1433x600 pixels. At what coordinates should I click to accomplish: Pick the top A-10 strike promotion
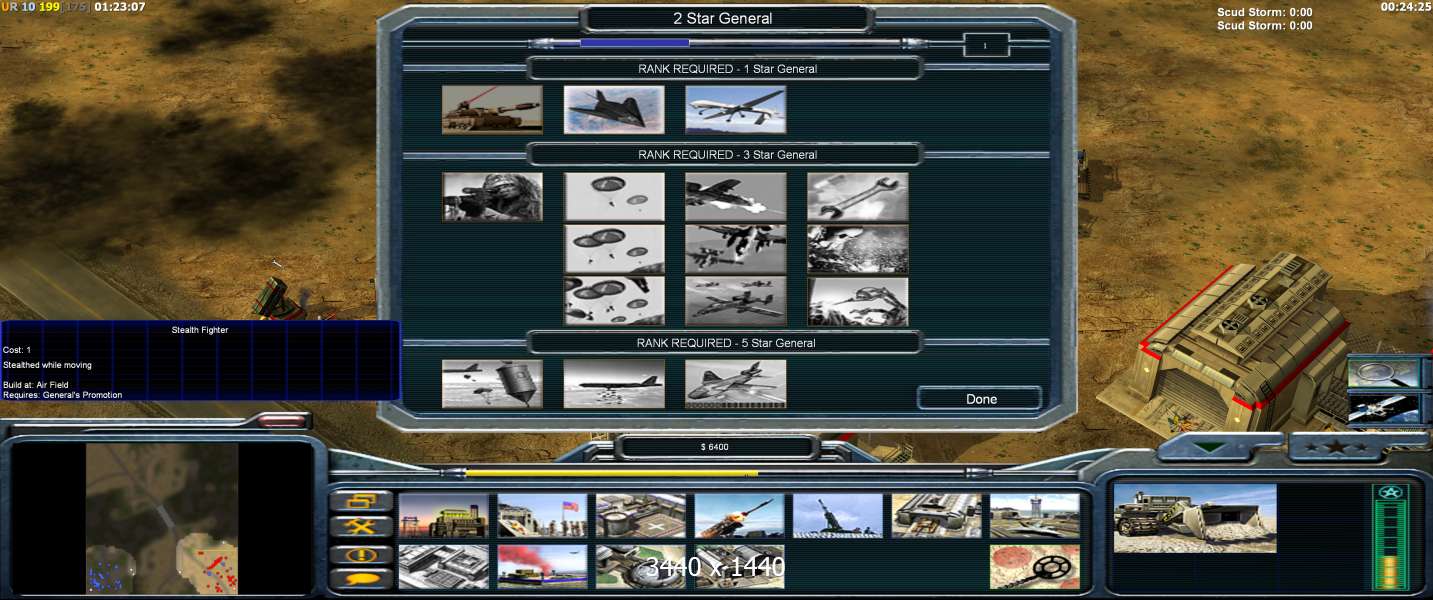[735, 197]
